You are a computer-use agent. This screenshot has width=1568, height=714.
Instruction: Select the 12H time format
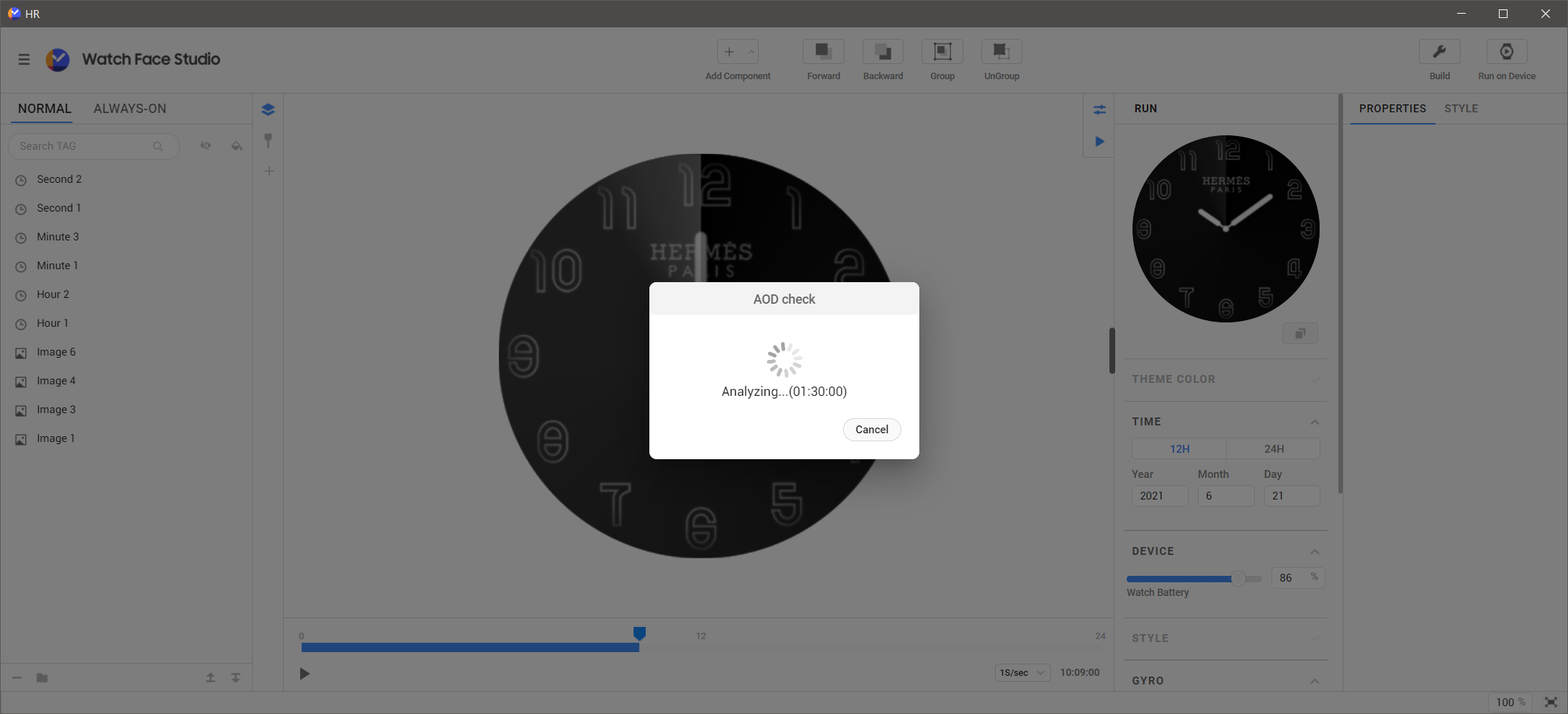click(x=1179, y=448)
